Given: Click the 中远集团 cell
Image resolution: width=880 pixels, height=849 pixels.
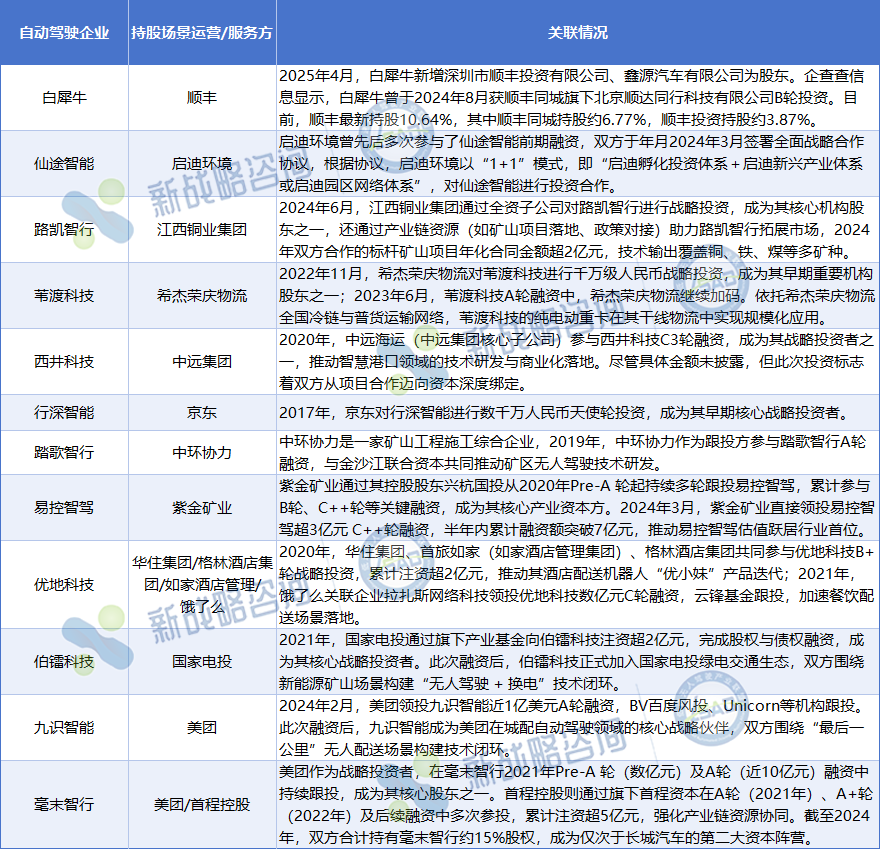Looking at the screenshot, I should point(201,361).
